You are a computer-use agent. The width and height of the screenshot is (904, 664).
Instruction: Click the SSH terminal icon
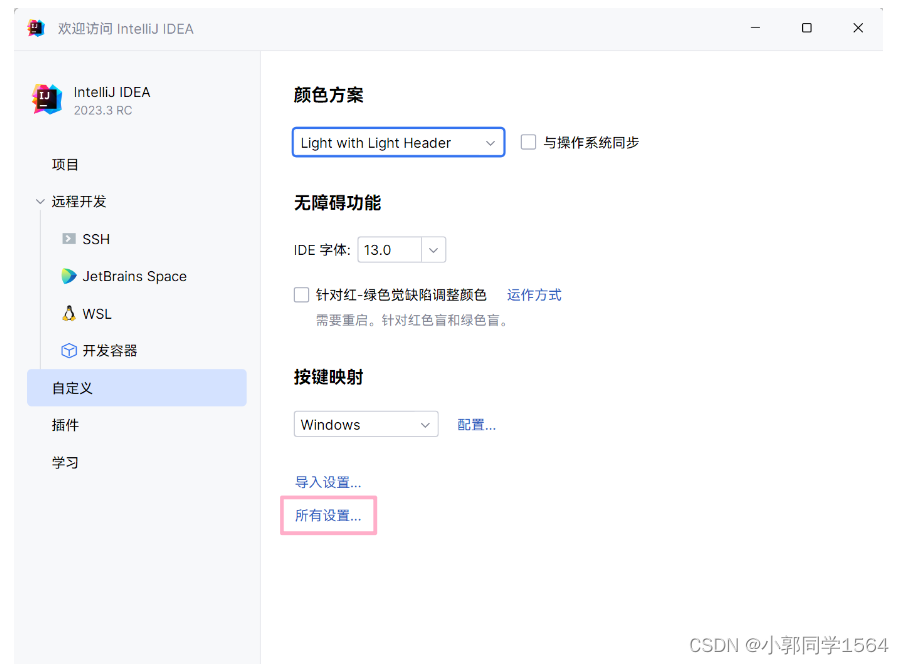point(69,239)
